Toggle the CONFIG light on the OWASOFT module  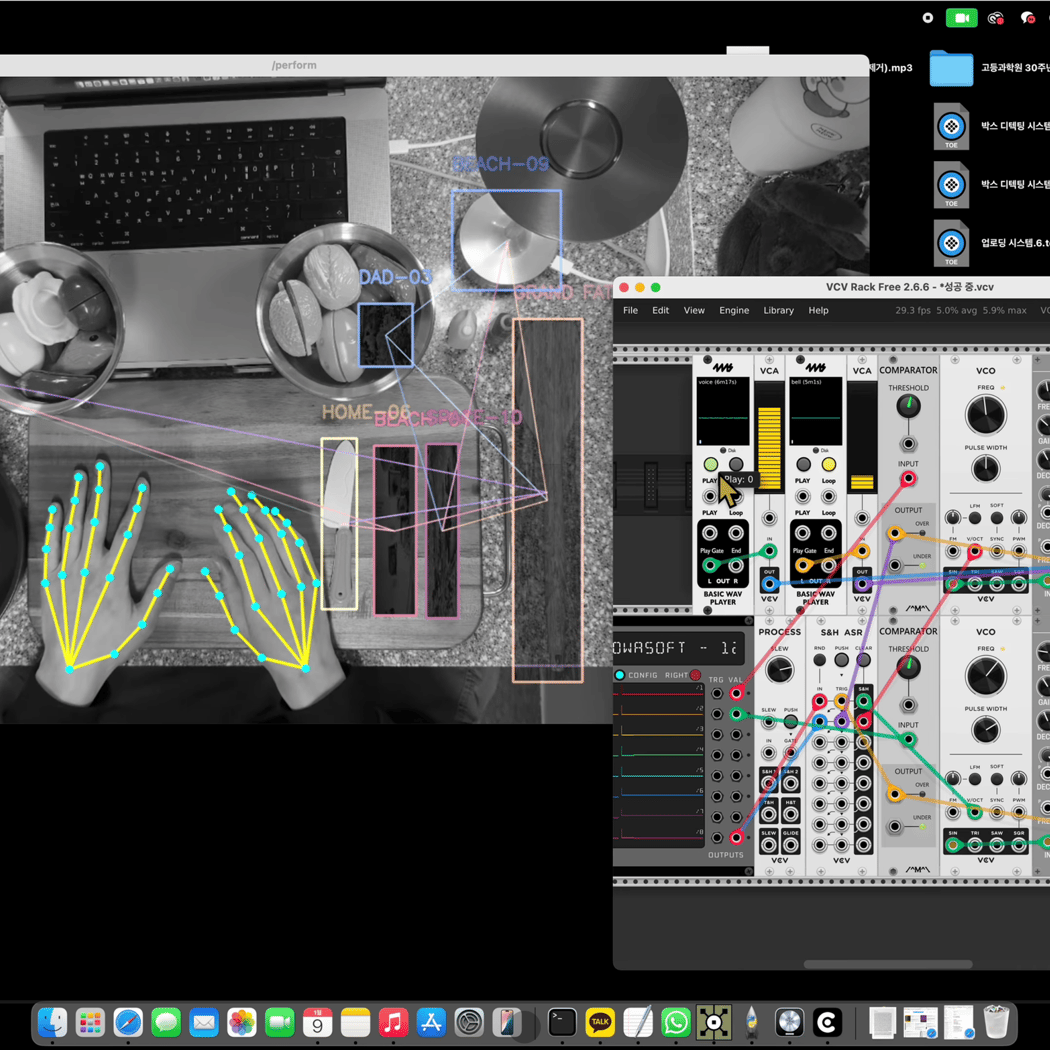619,674
